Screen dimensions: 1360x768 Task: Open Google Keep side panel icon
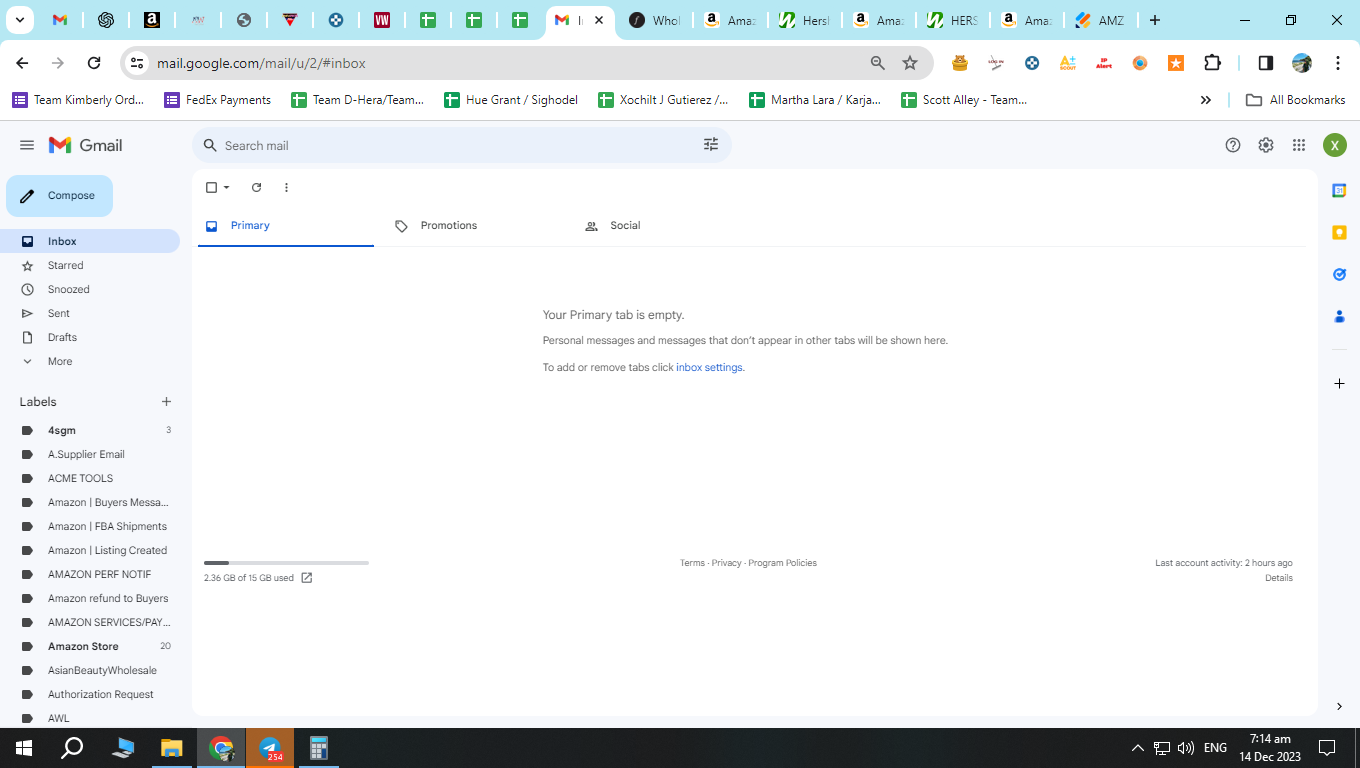click(x=1339, y=233)
